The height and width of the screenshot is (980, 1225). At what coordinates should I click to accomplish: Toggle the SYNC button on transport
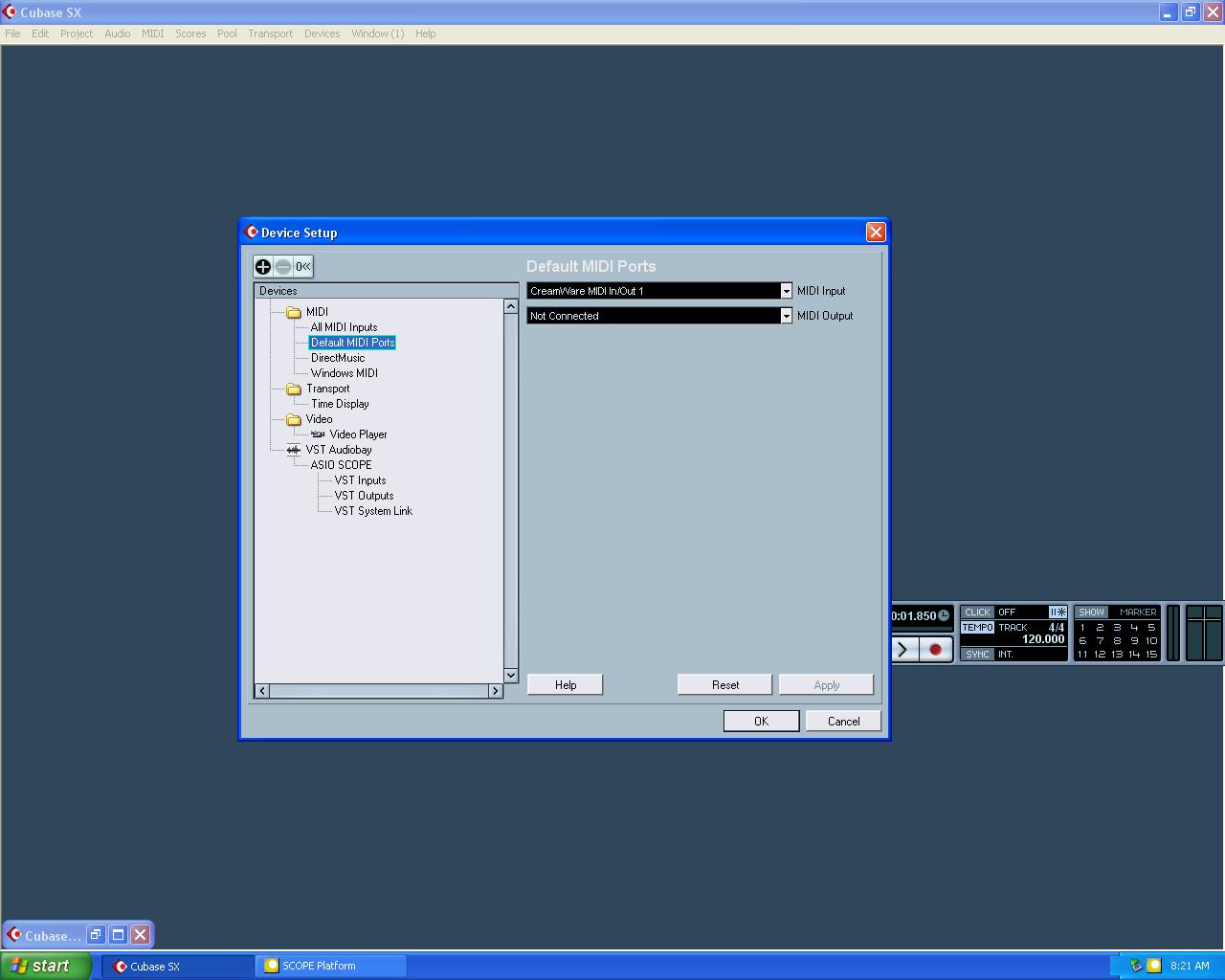tap(977, 655)
